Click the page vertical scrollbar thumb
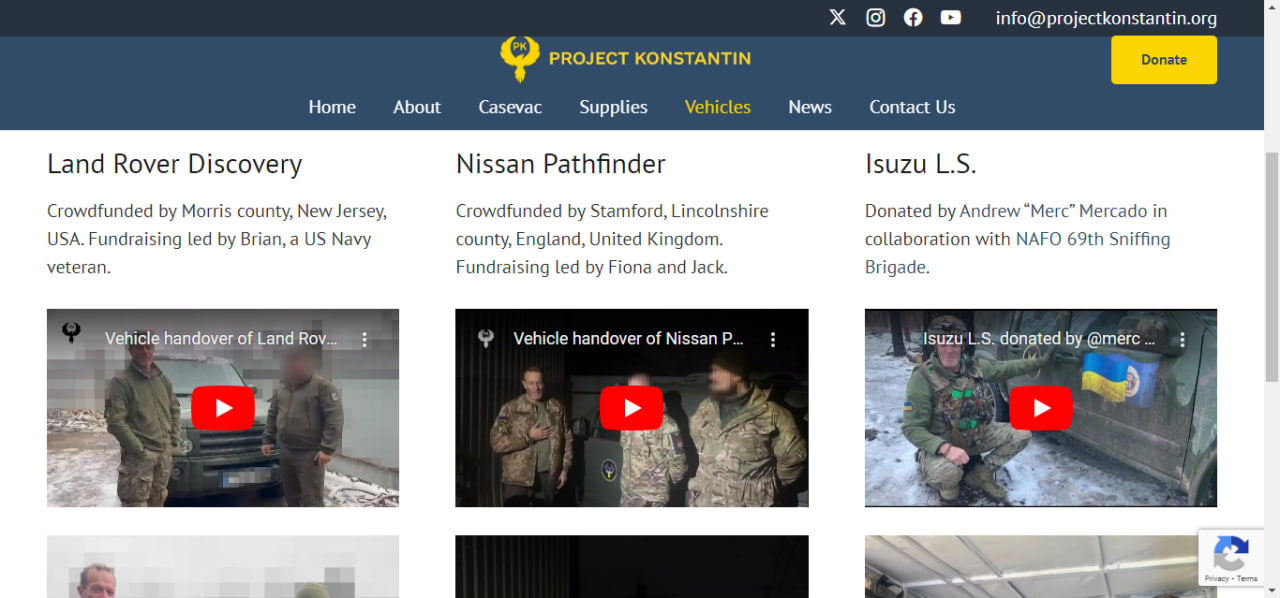The height and width of the screenshot is (598, 1280). (1272, 267)
